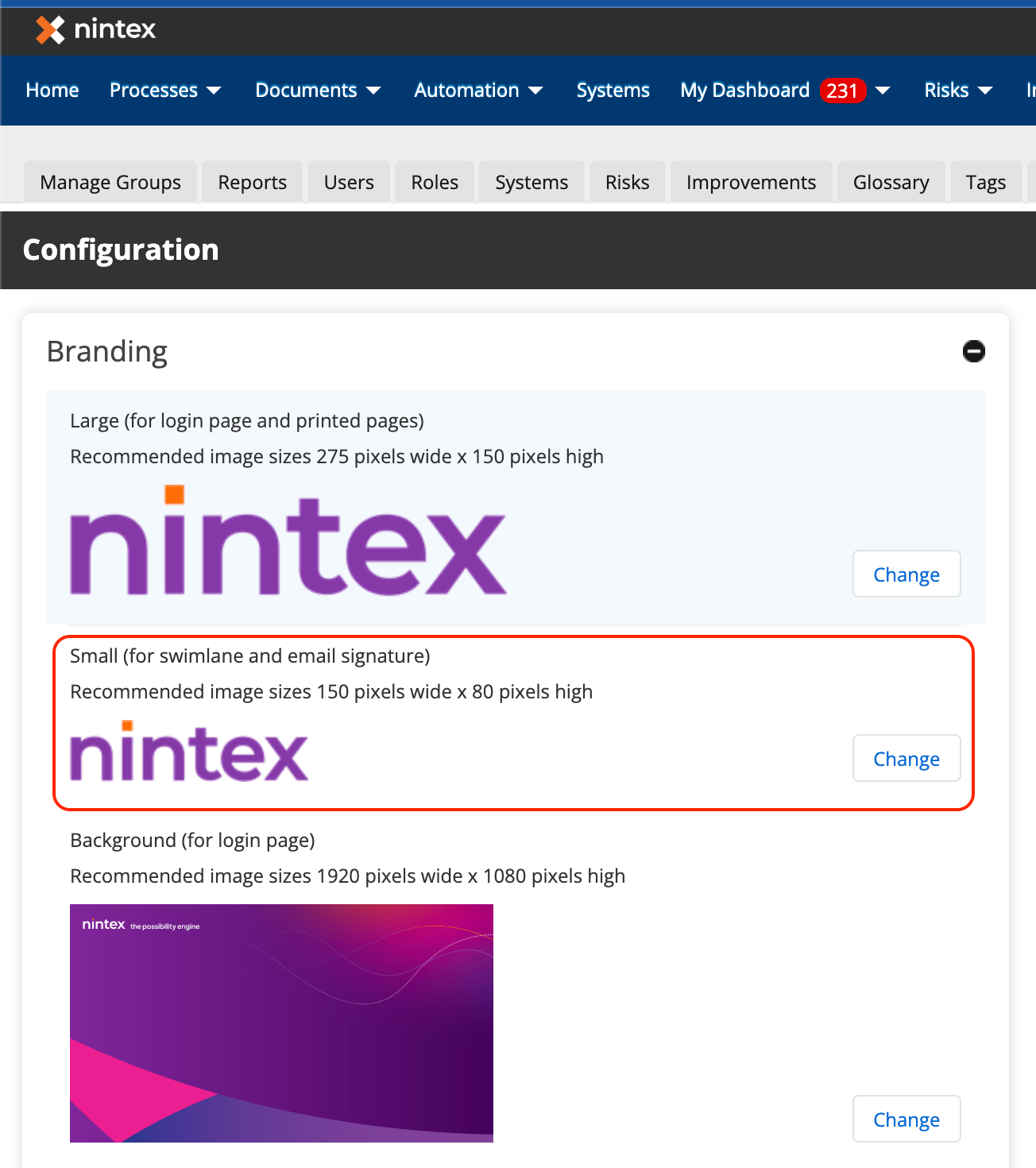Image resolution: width=1036 pixels, height=1168 pixels.
Task: Click 'Background (for login page)' label
Action: 193,840
